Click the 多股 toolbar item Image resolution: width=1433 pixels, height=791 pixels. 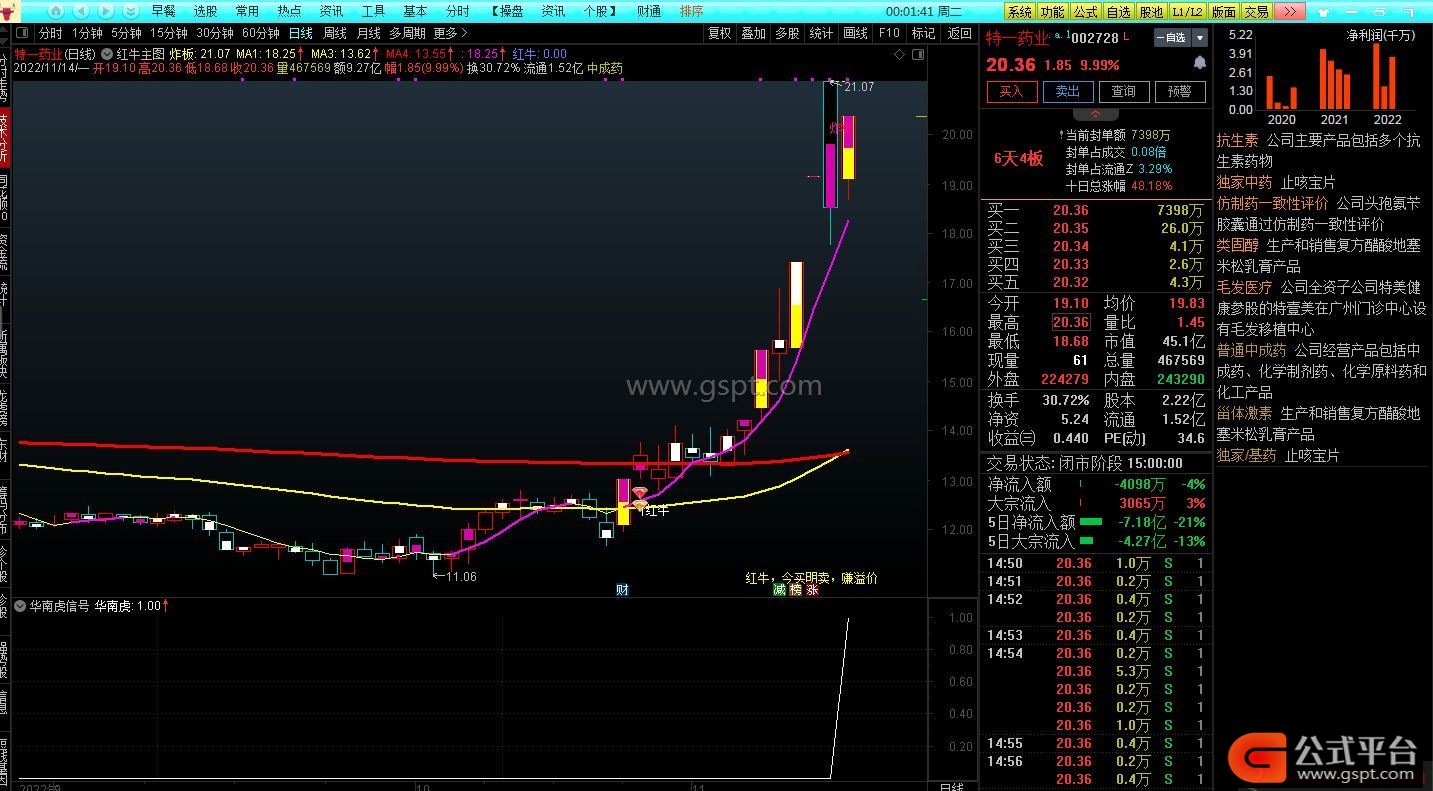[787, 33]
